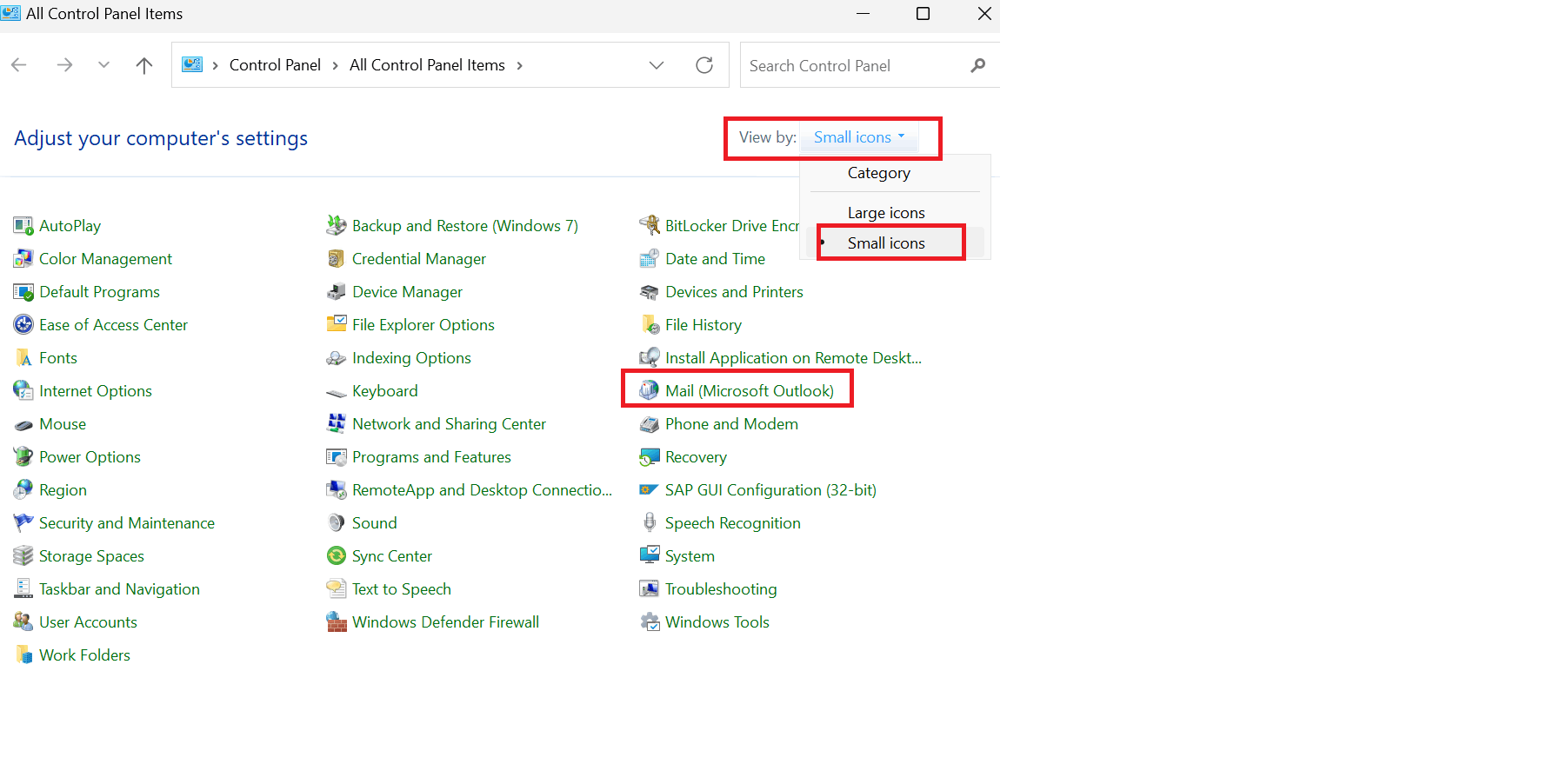Open Power Options via its icon
1567x784 pixels.
coord(89,456)
